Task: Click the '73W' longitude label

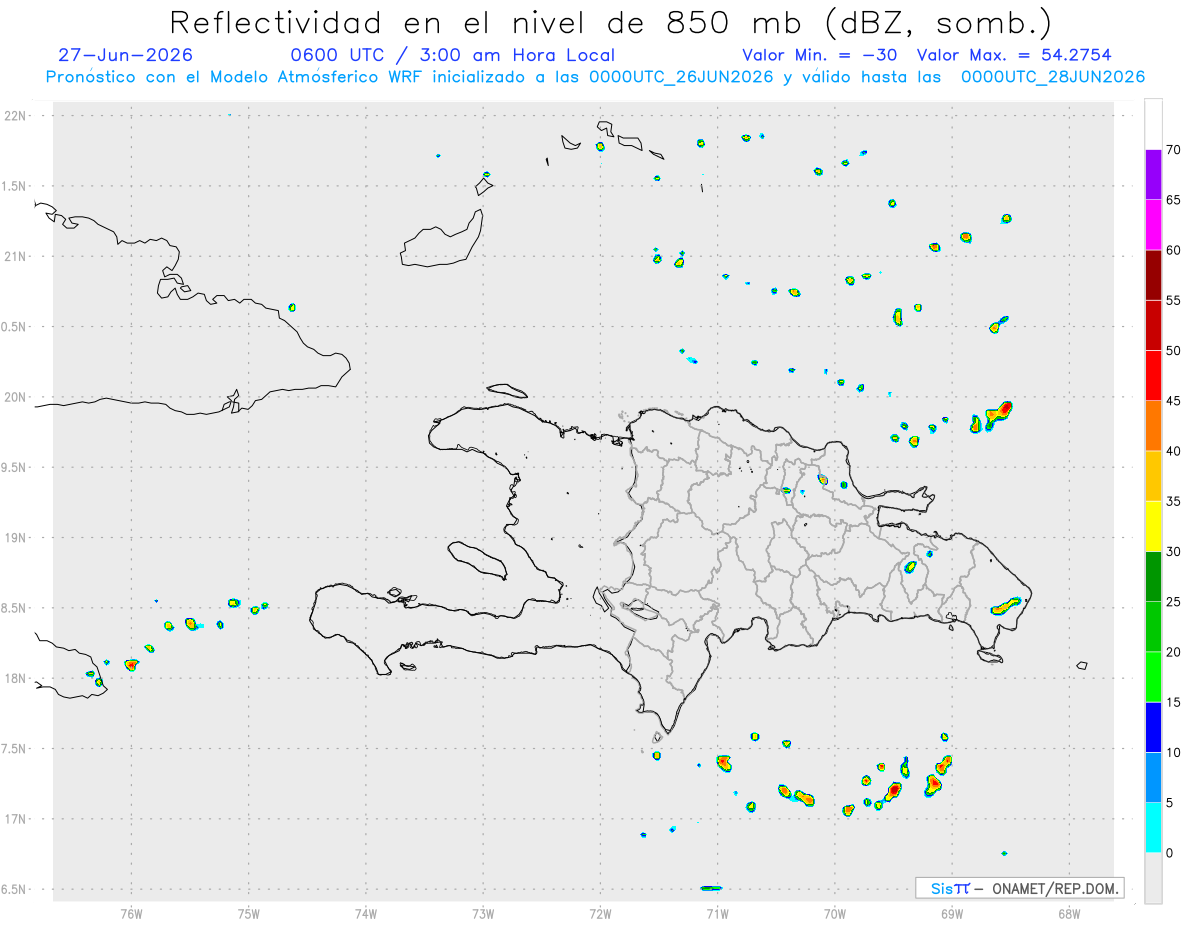Action: click(x=483, y=913)
